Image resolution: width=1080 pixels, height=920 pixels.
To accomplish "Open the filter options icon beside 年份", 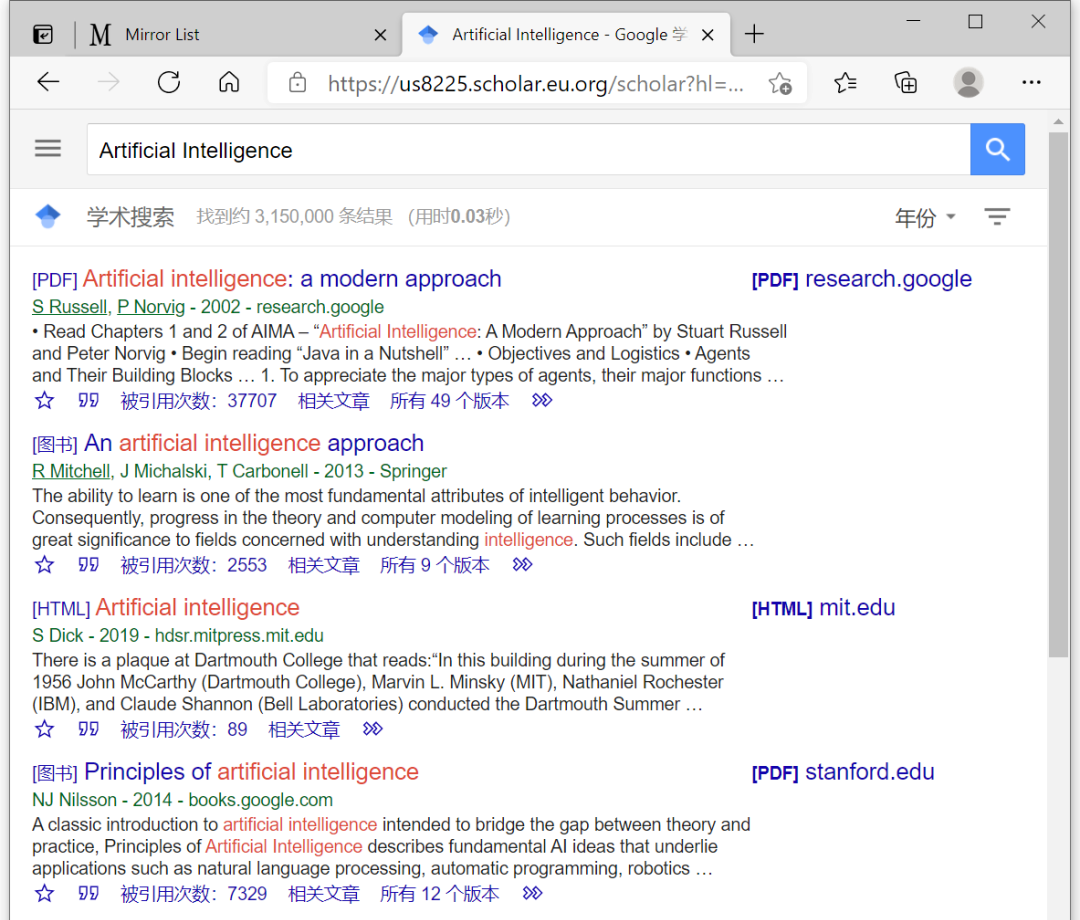I will pos(997,217).
